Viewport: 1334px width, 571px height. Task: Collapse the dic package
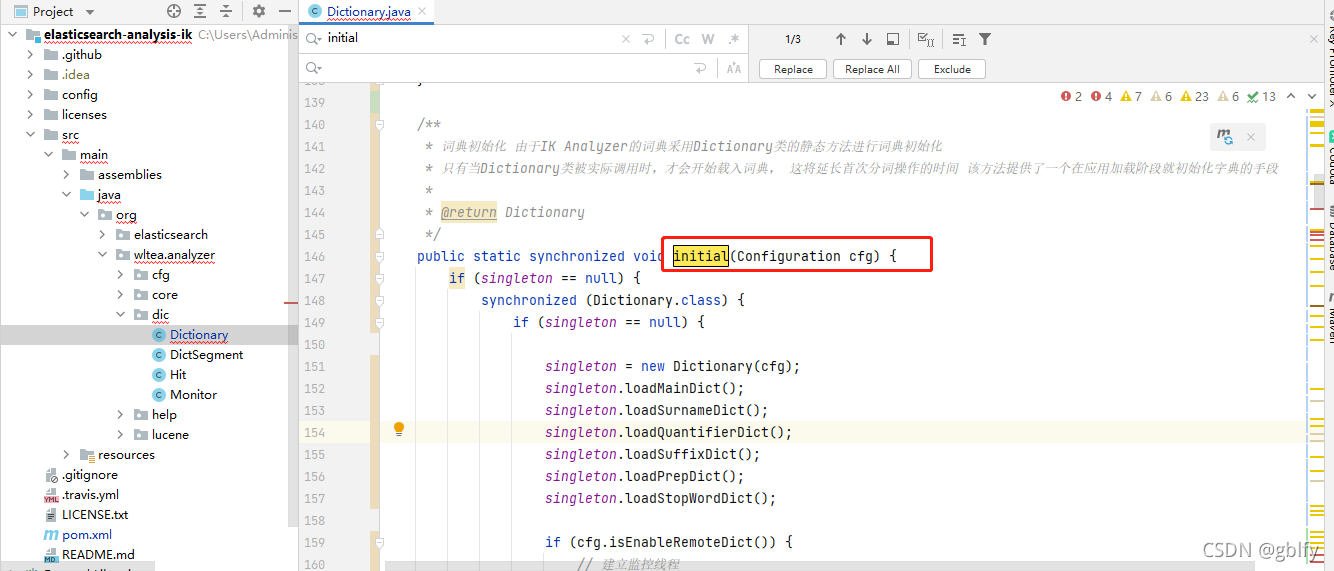click(121, 315)
